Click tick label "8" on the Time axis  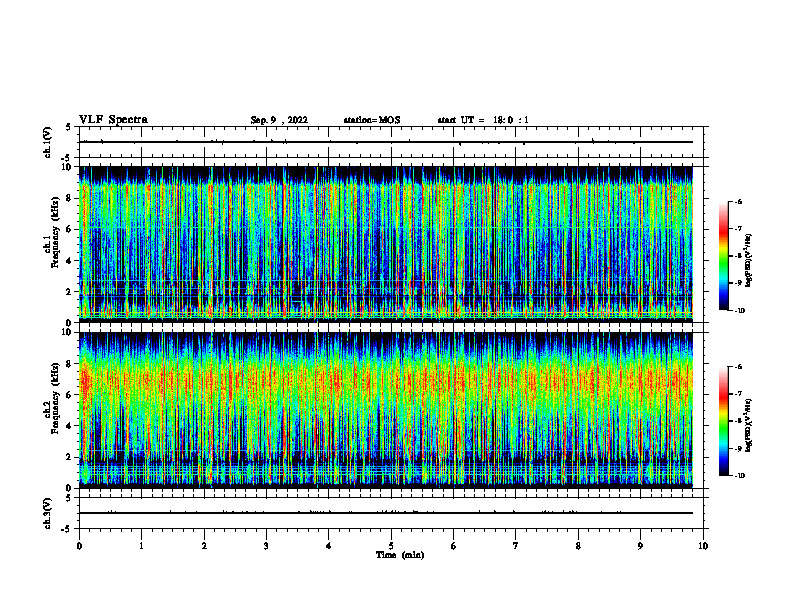coord(578,546)
